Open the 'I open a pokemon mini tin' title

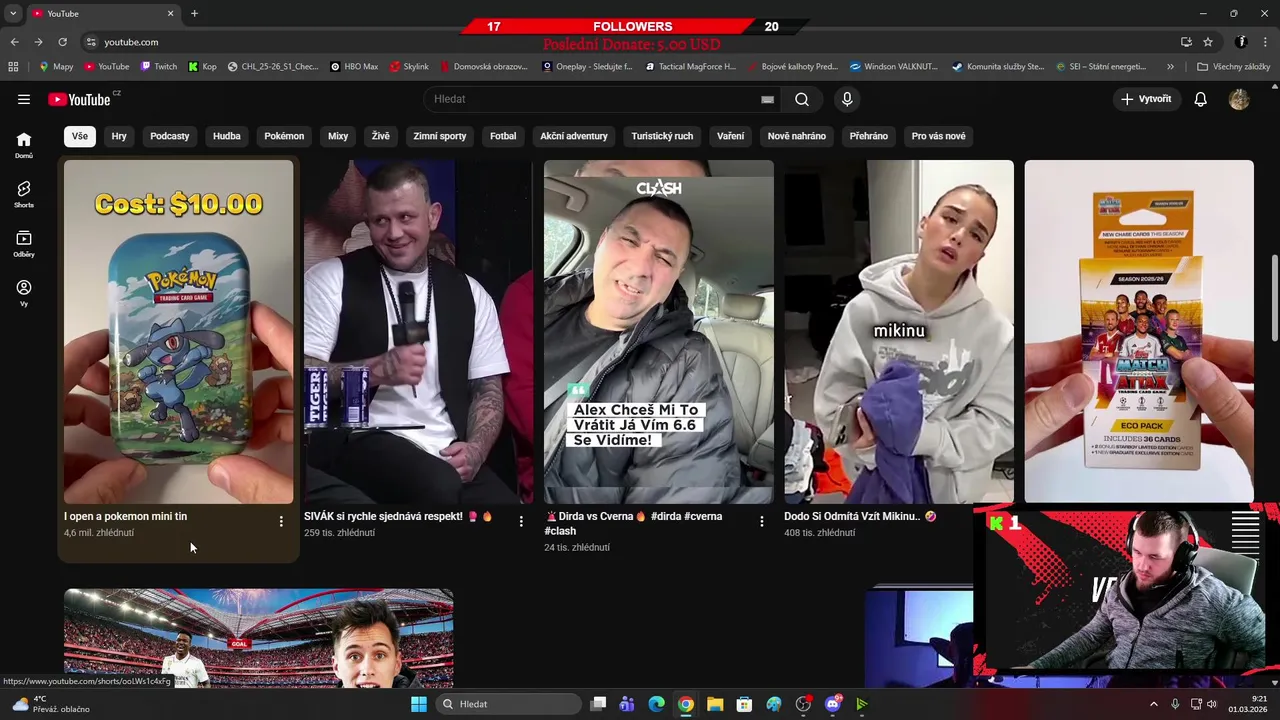[x=125, y=517]
